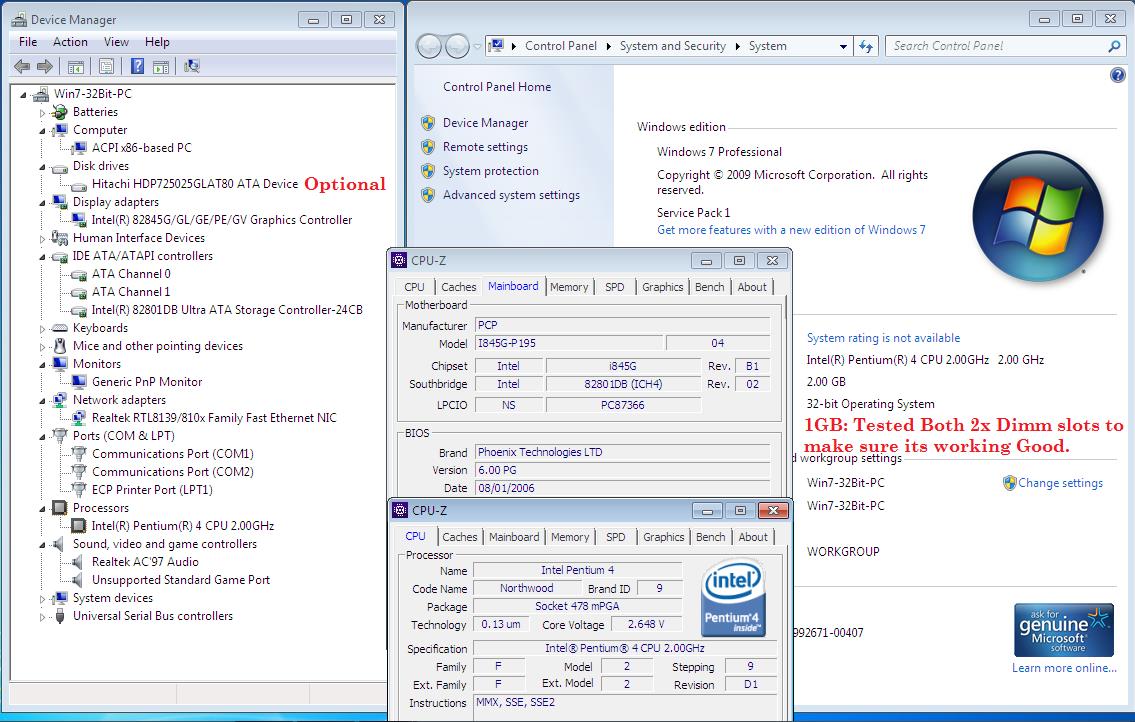Screen dimensions: 1135x722
Task: Select Communications Port (COM2) tree item
Action: coord(172,471)
